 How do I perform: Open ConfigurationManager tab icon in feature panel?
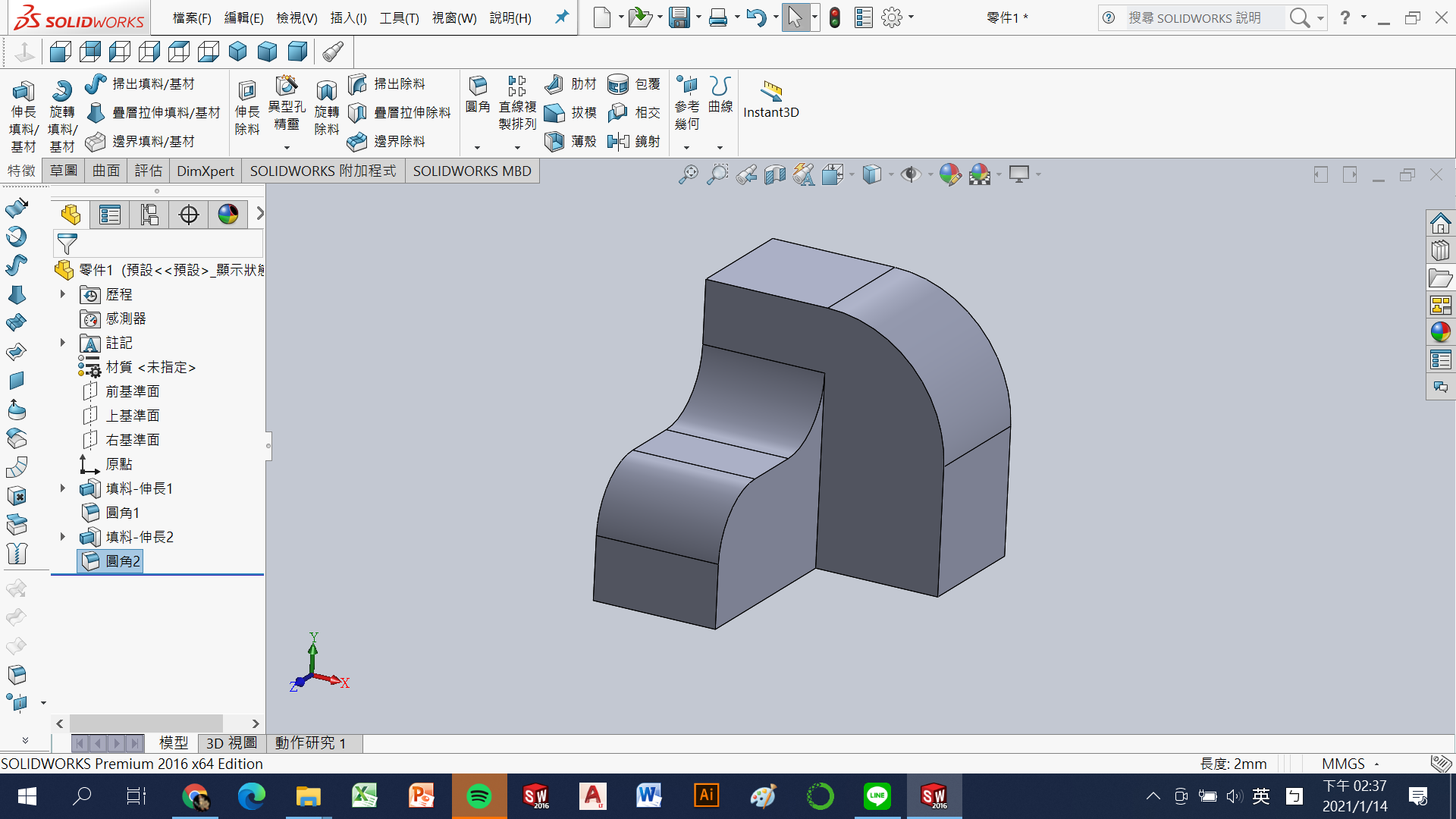149,215
